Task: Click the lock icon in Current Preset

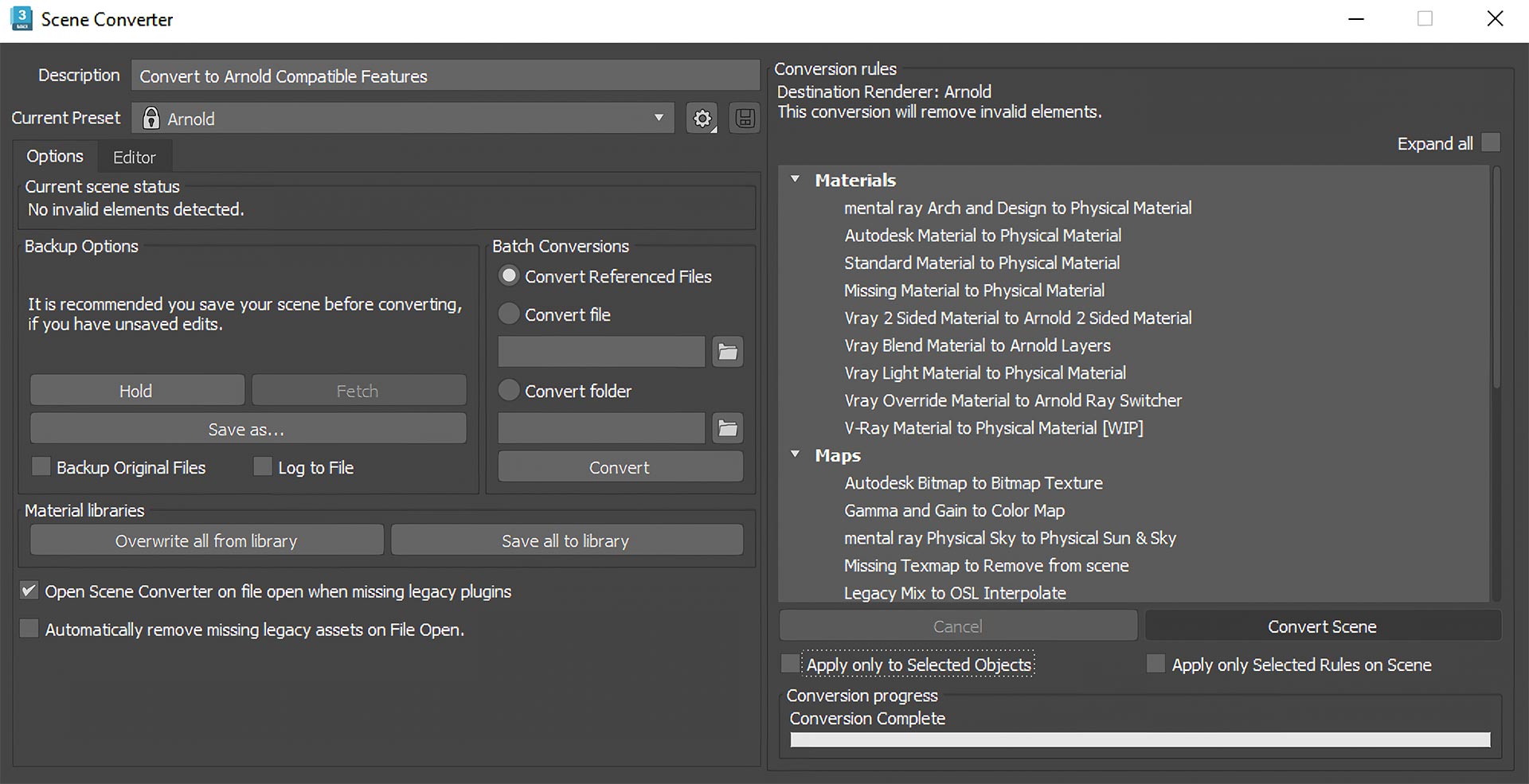Action: coord(151,119)
